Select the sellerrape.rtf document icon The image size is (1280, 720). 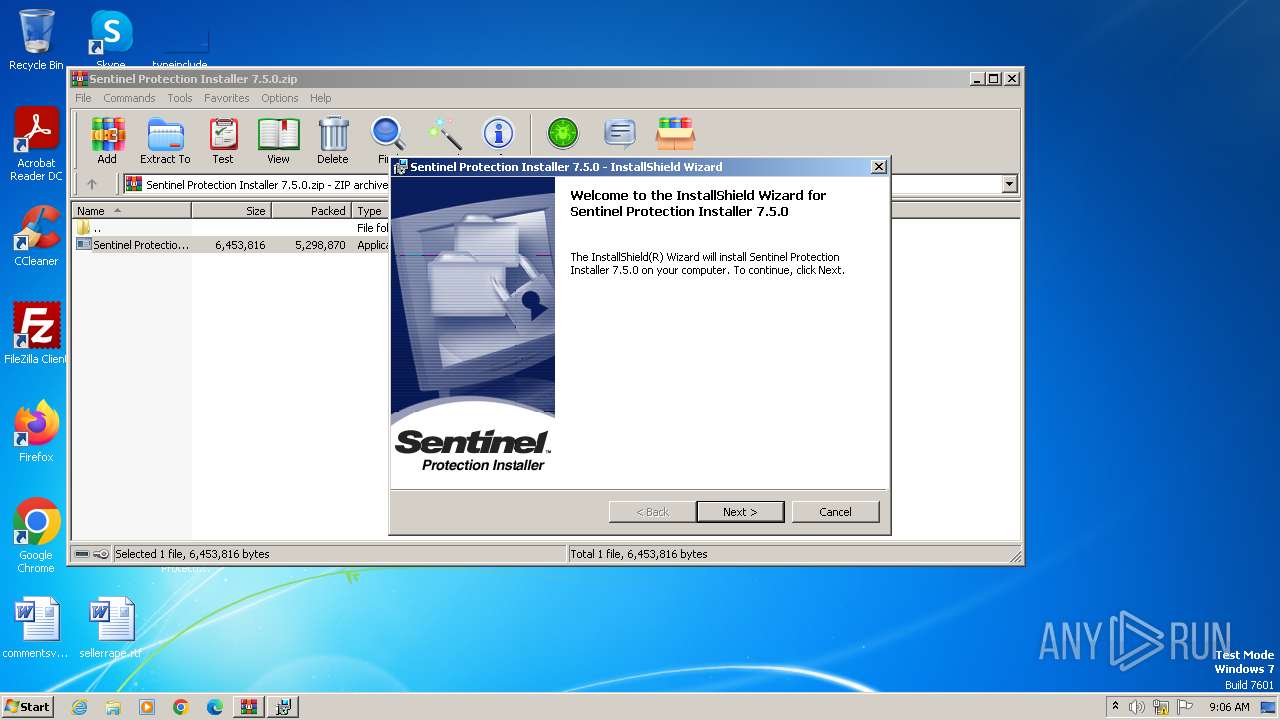coord(111,628)
